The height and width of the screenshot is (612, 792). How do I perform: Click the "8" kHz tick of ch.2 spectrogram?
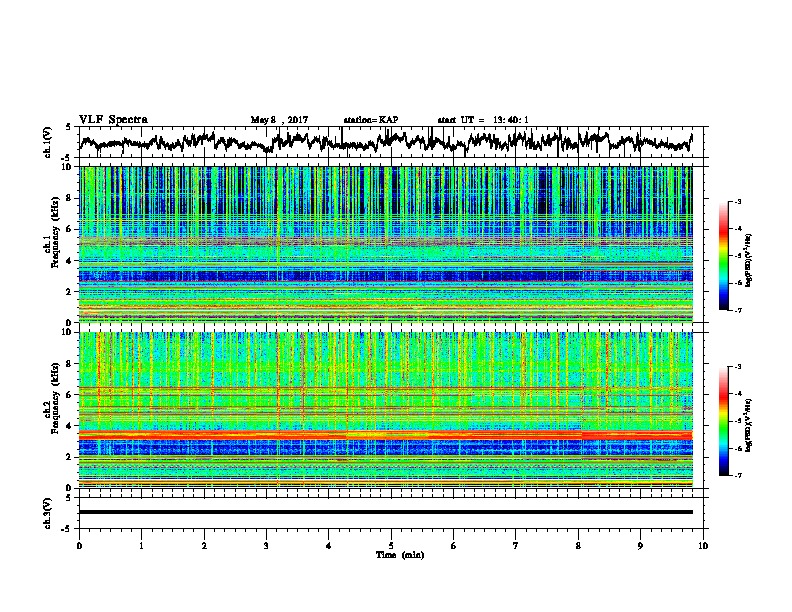coord(70,364)
